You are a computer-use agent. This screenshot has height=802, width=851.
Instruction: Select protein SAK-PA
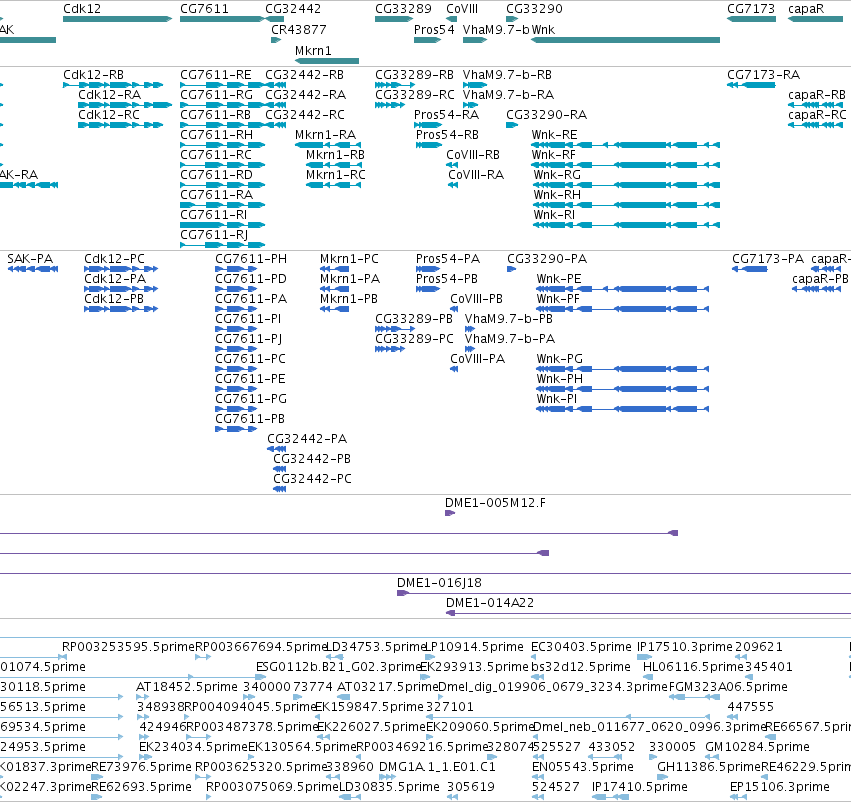coord(30,258)
